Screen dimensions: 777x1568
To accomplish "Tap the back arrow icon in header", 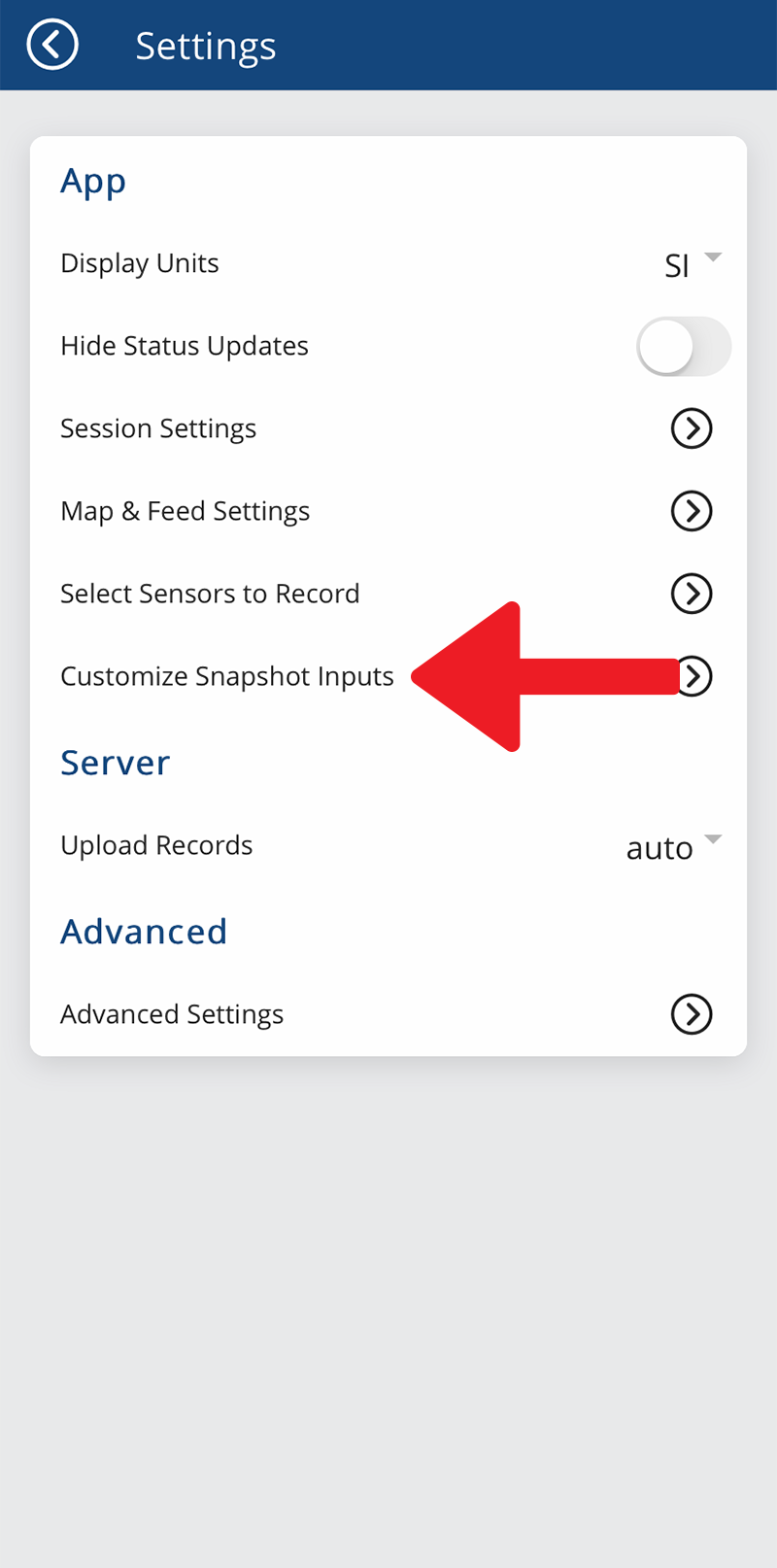I will (x=52, y=45).
